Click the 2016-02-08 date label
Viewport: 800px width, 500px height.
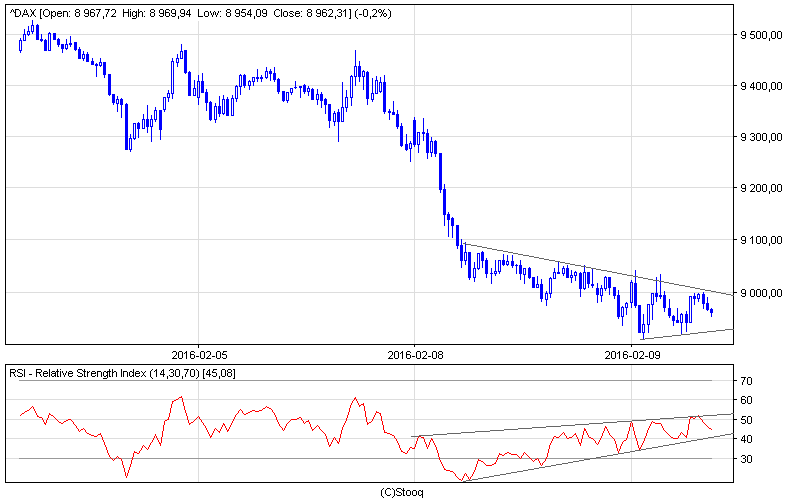415,355
